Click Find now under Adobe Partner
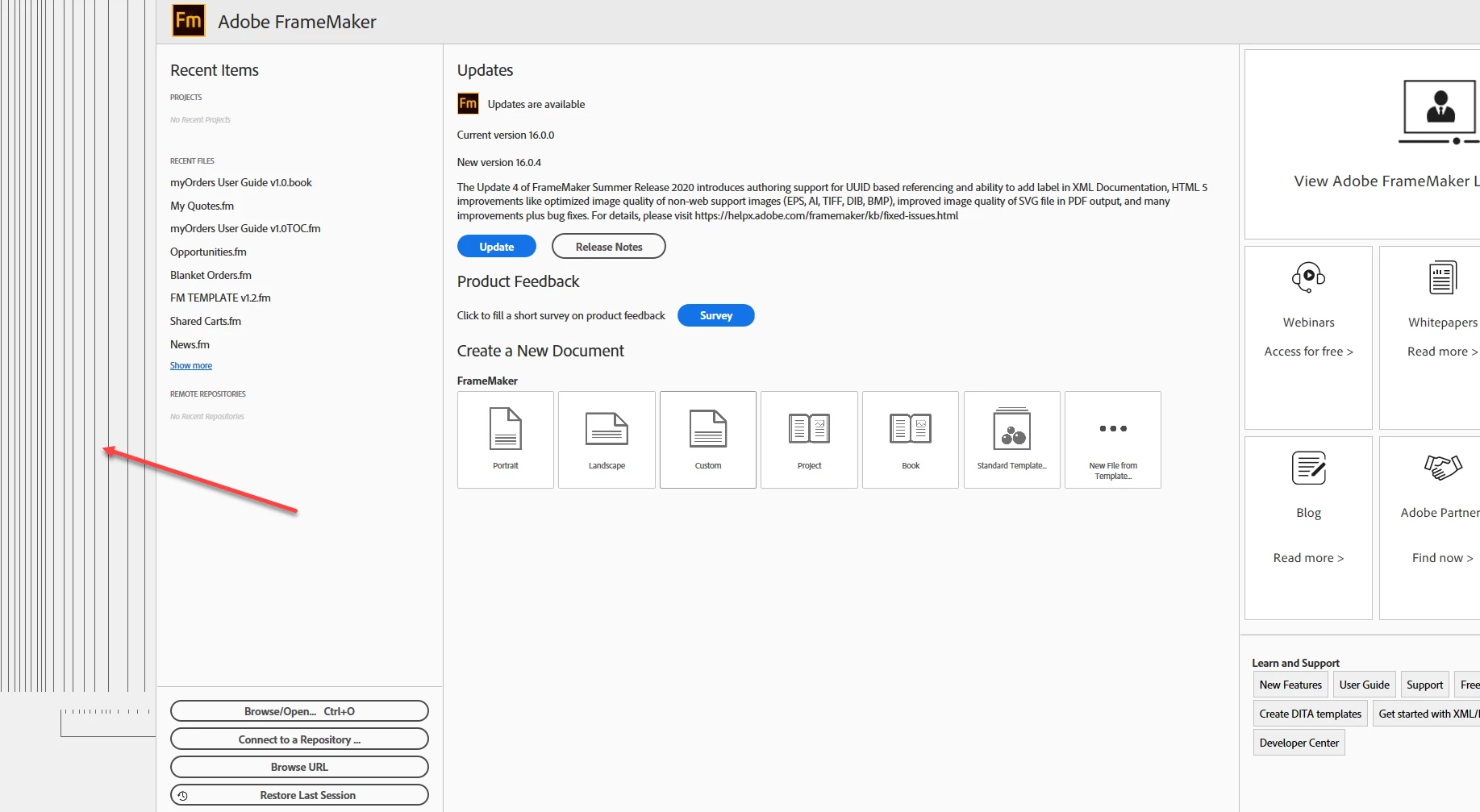This screenshot has width=1480, height=812. 1442,558
